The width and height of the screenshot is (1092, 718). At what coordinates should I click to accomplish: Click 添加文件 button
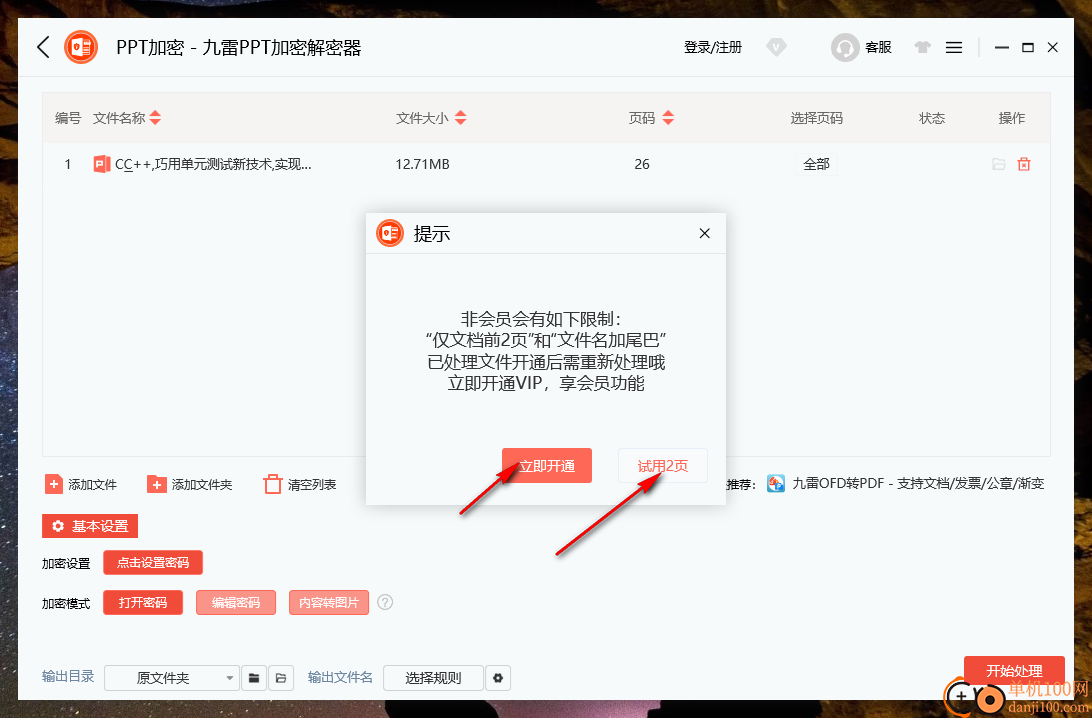(x=81, y=484)
